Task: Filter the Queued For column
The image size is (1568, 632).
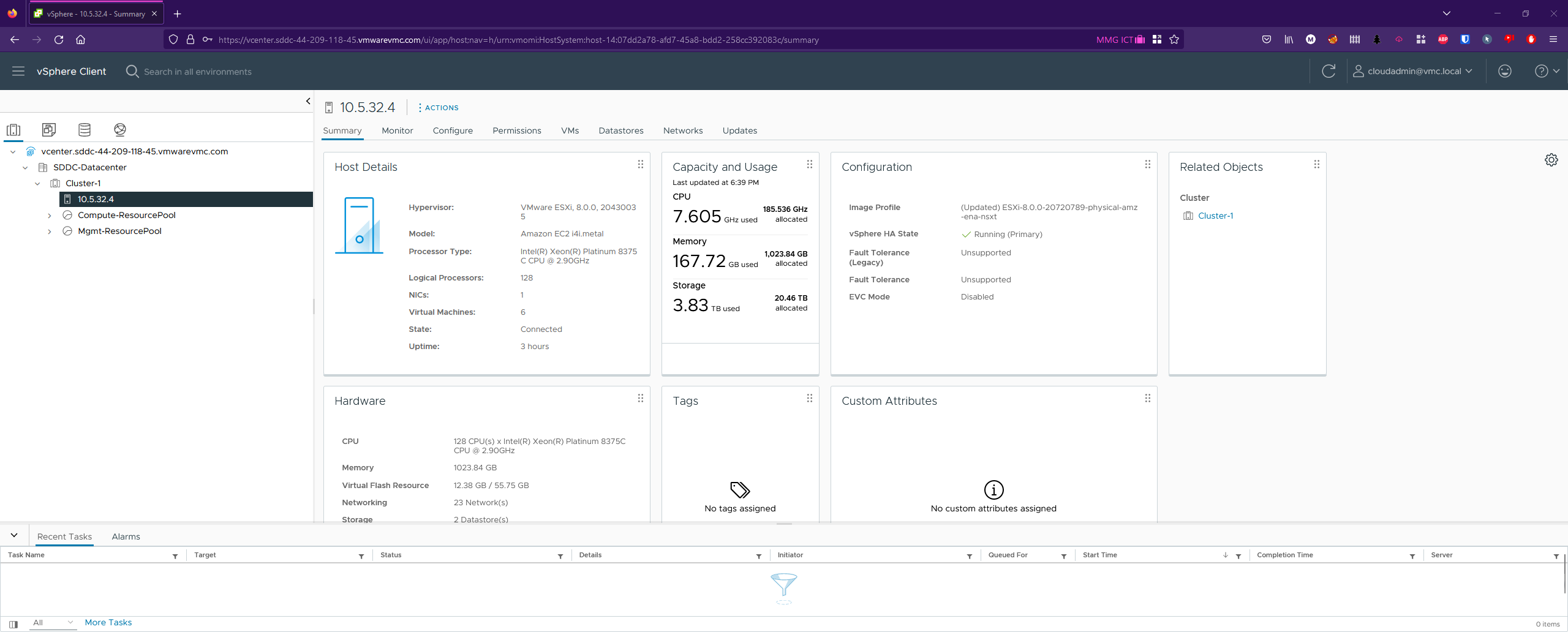Action: point(1064,556)
